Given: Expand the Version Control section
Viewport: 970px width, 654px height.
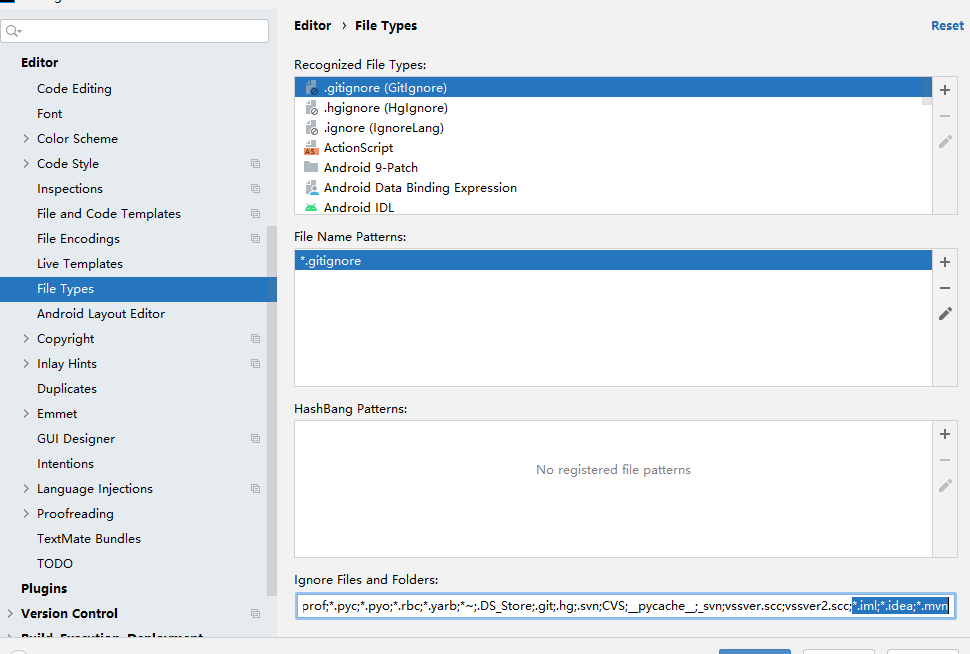Looking at the screenshot, I should [x=10, y=614].
